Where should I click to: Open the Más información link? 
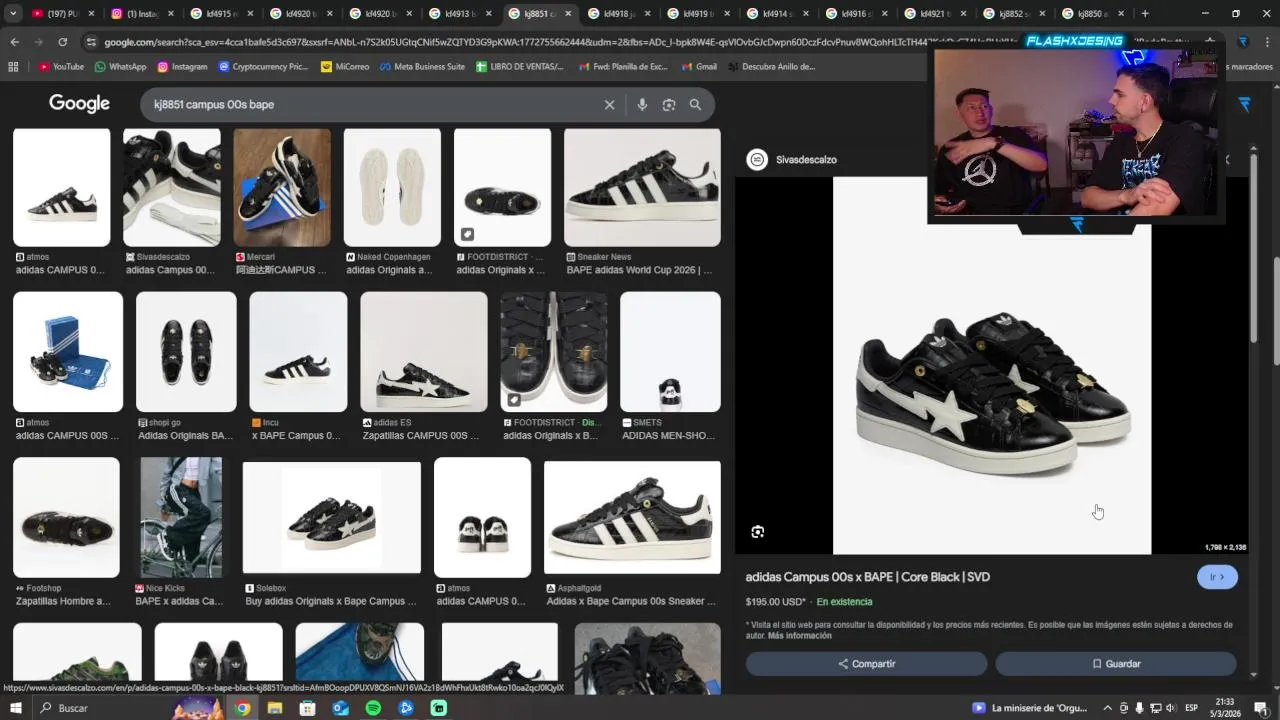(799, 636)
